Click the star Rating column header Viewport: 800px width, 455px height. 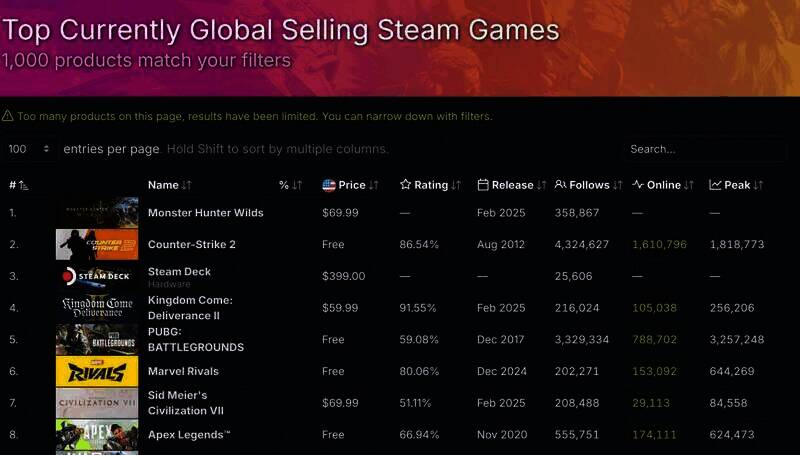click(430, 185)
